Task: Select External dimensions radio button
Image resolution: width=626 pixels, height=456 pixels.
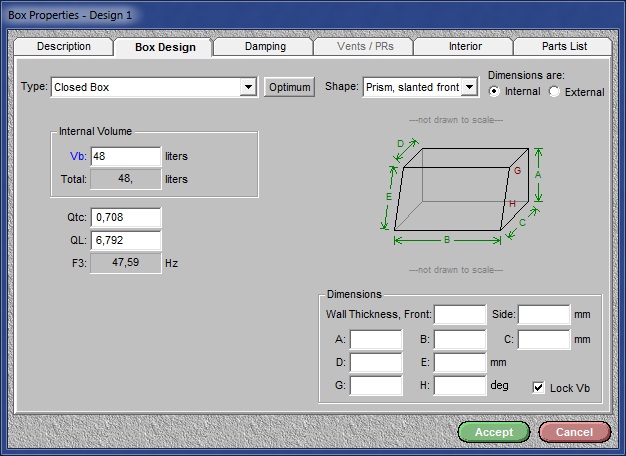Action: coord(555,92)
